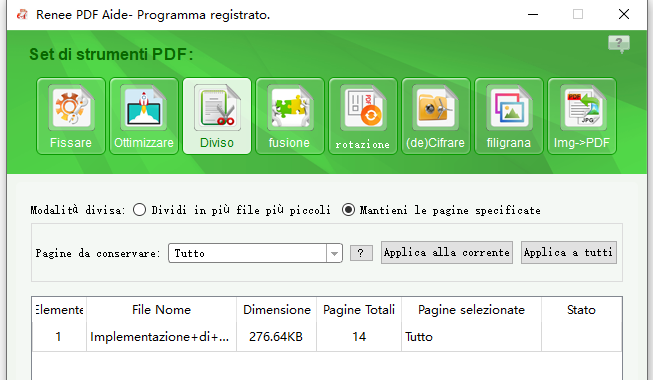Click 'Applica alla corrente' button
653x380 pixels.
point(446,252)
